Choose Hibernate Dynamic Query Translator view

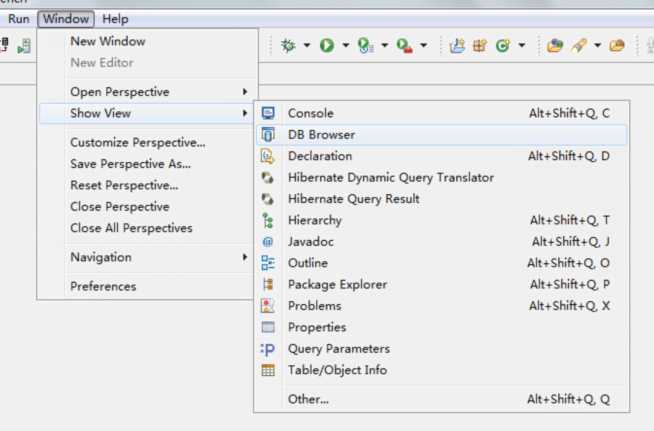[x=441, y=177]
